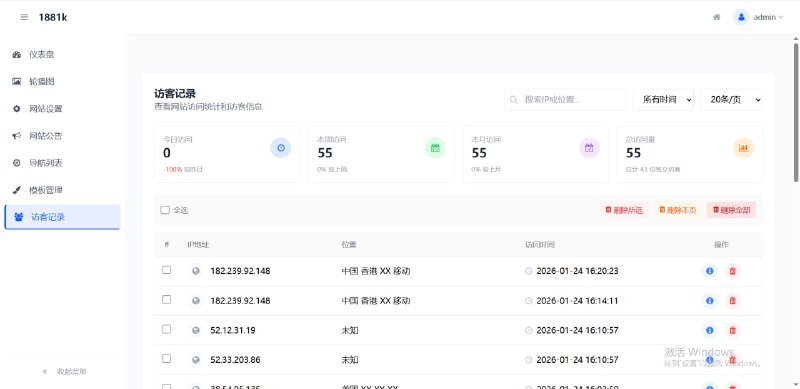Open 模板管理 menu item
Screen dimensions: 800x389
tap(62, 190)
